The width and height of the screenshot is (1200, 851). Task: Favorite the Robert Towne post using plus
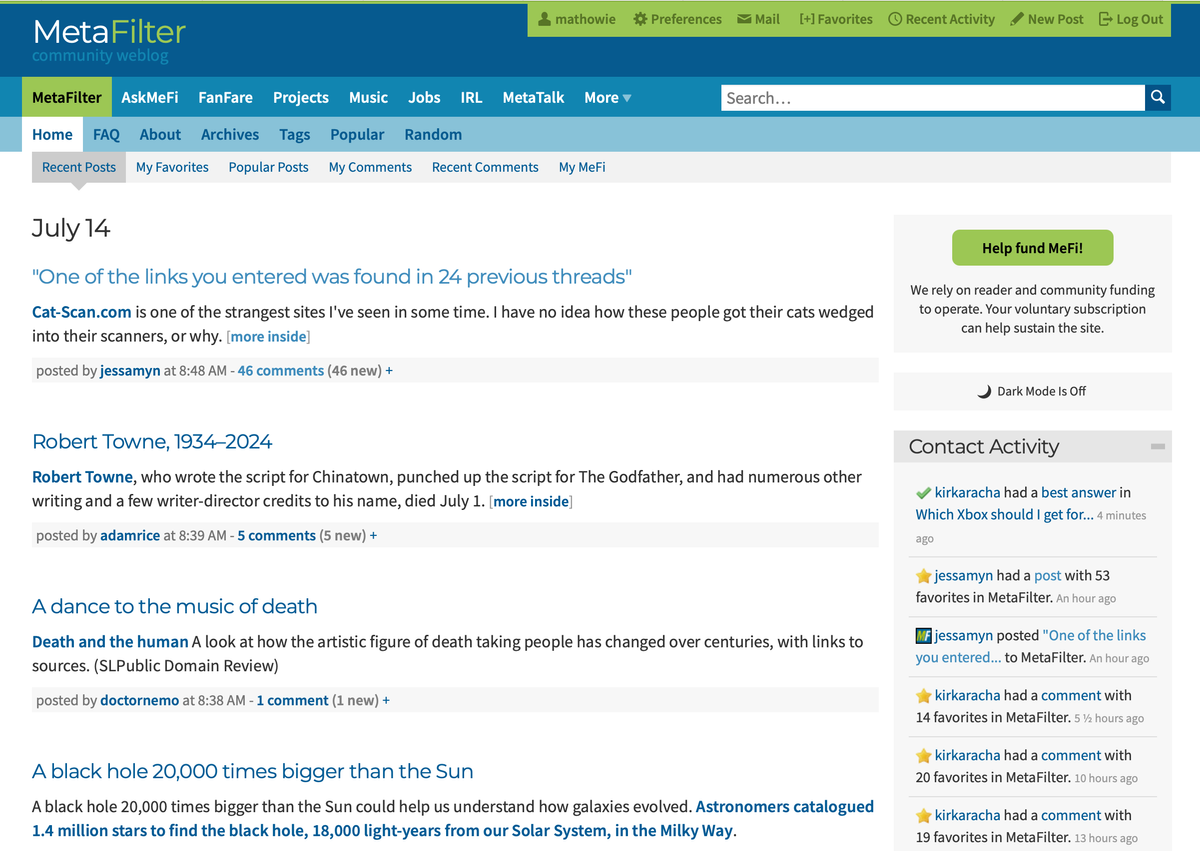(374, 535)
